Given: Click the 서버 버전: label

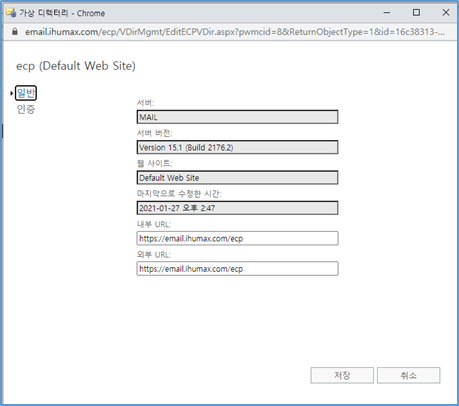Looking at the screenshot, I should (x=155, y=133).
